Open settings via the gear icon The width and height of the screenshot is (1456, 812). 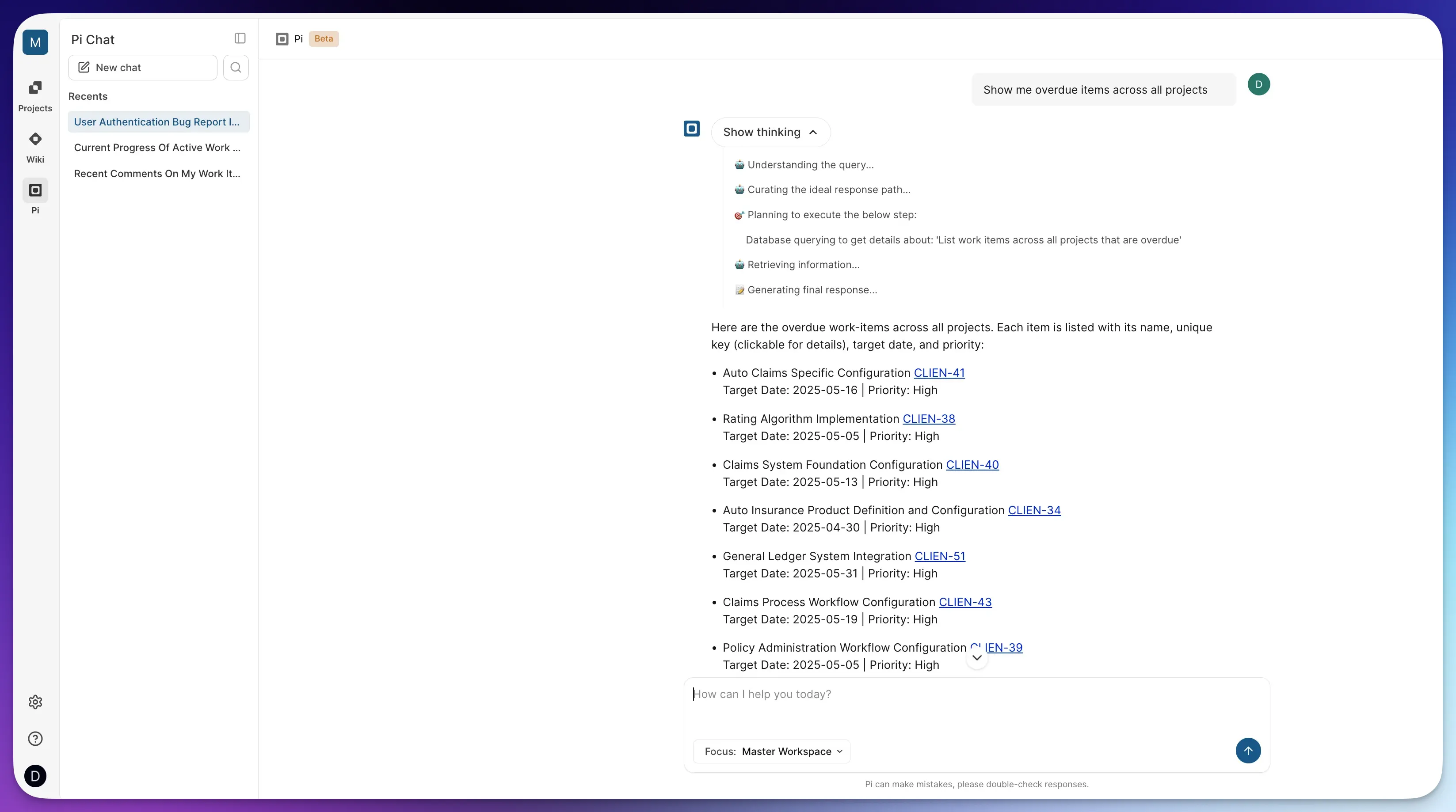point(35,701)
